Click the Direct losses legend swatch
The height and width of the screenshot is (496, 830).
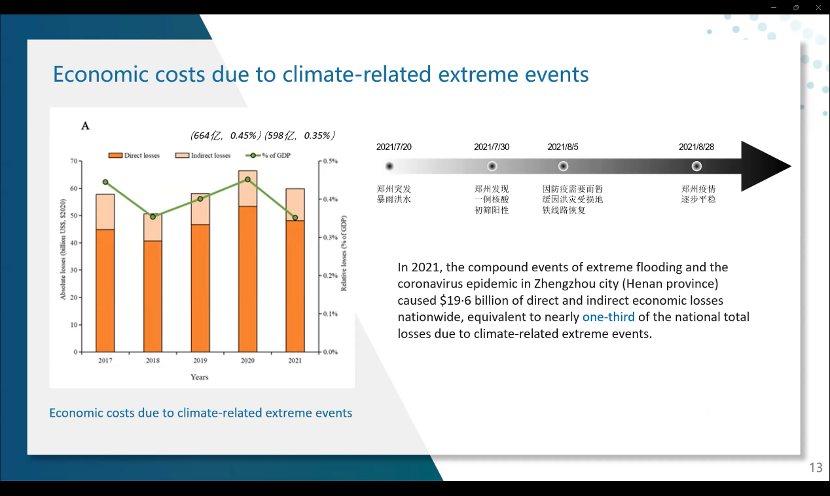point(115,155)
